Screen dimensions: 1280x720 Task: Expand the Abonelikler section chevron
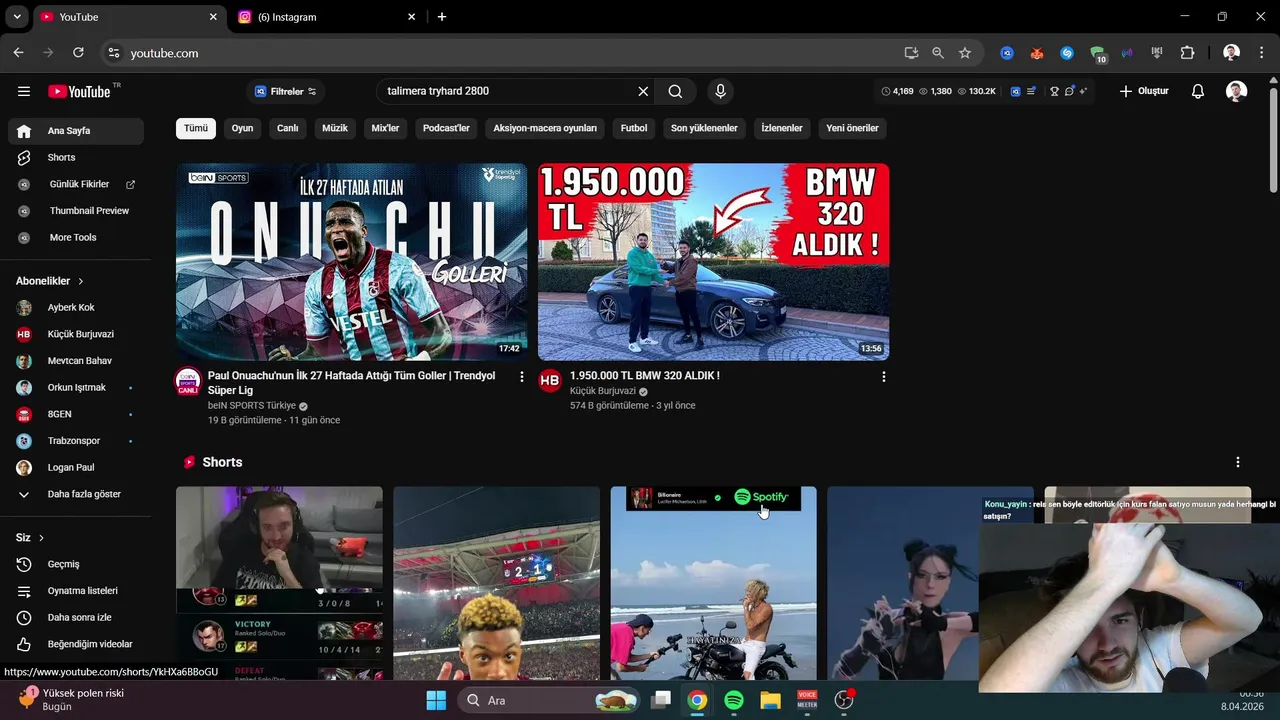click(81, 282)
